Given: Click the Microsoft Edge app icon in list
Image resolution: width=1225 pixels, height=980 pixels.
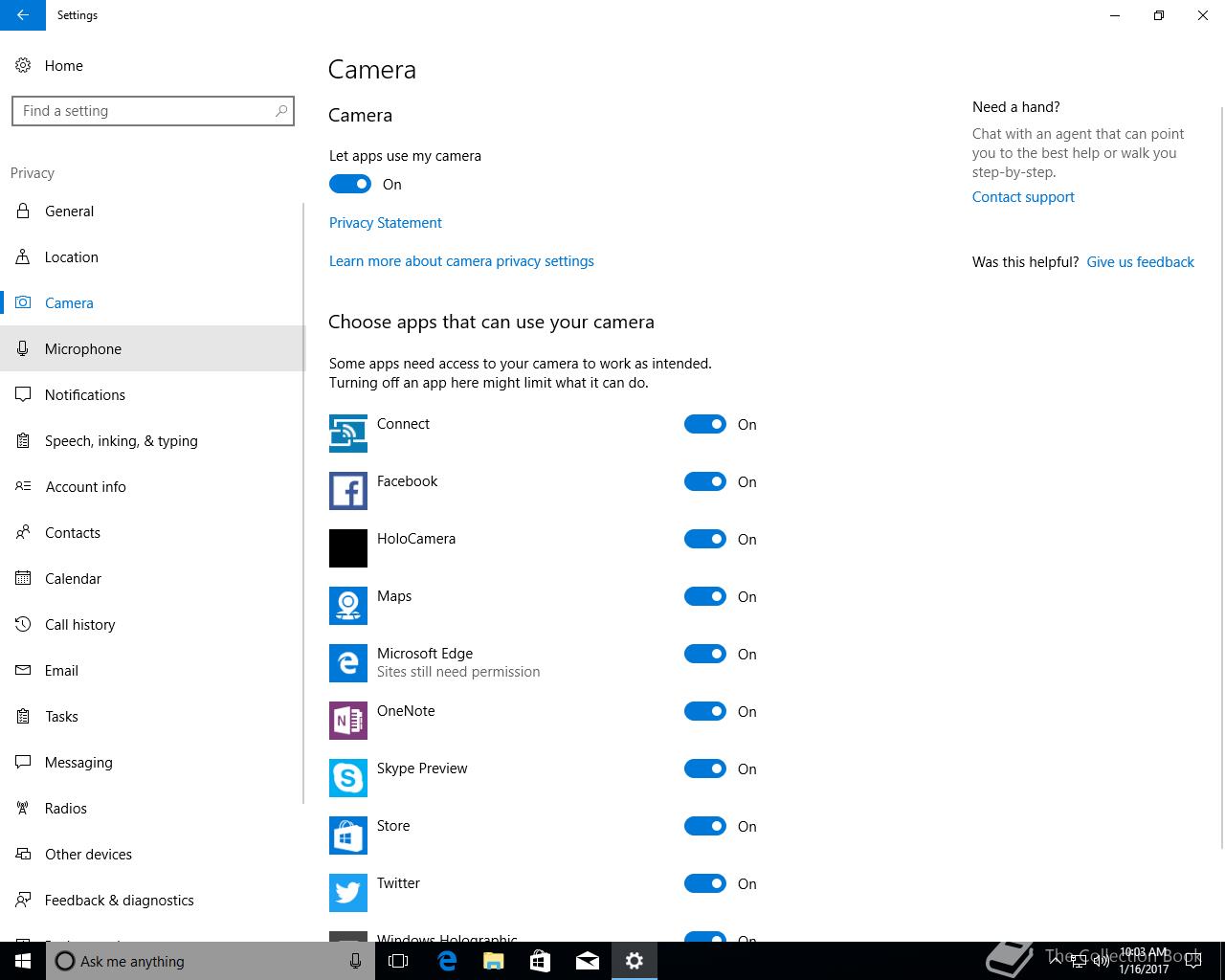Looking at the screenshot, I should (x=348, y=663).
